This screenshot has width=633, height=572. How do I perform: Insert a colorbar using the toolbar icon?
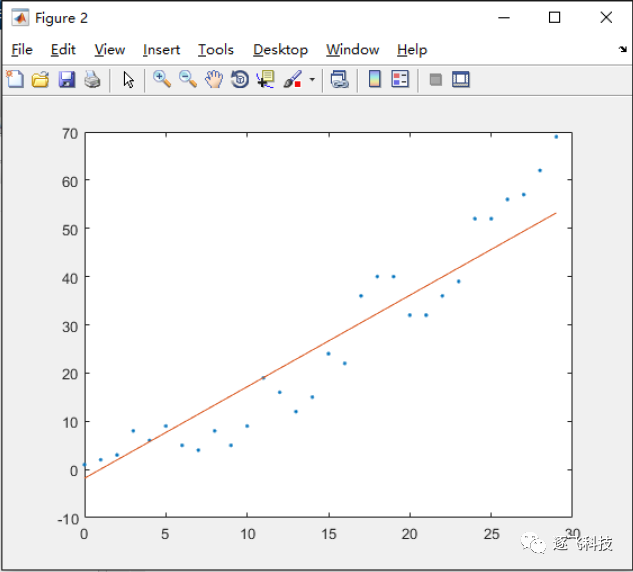375,79
